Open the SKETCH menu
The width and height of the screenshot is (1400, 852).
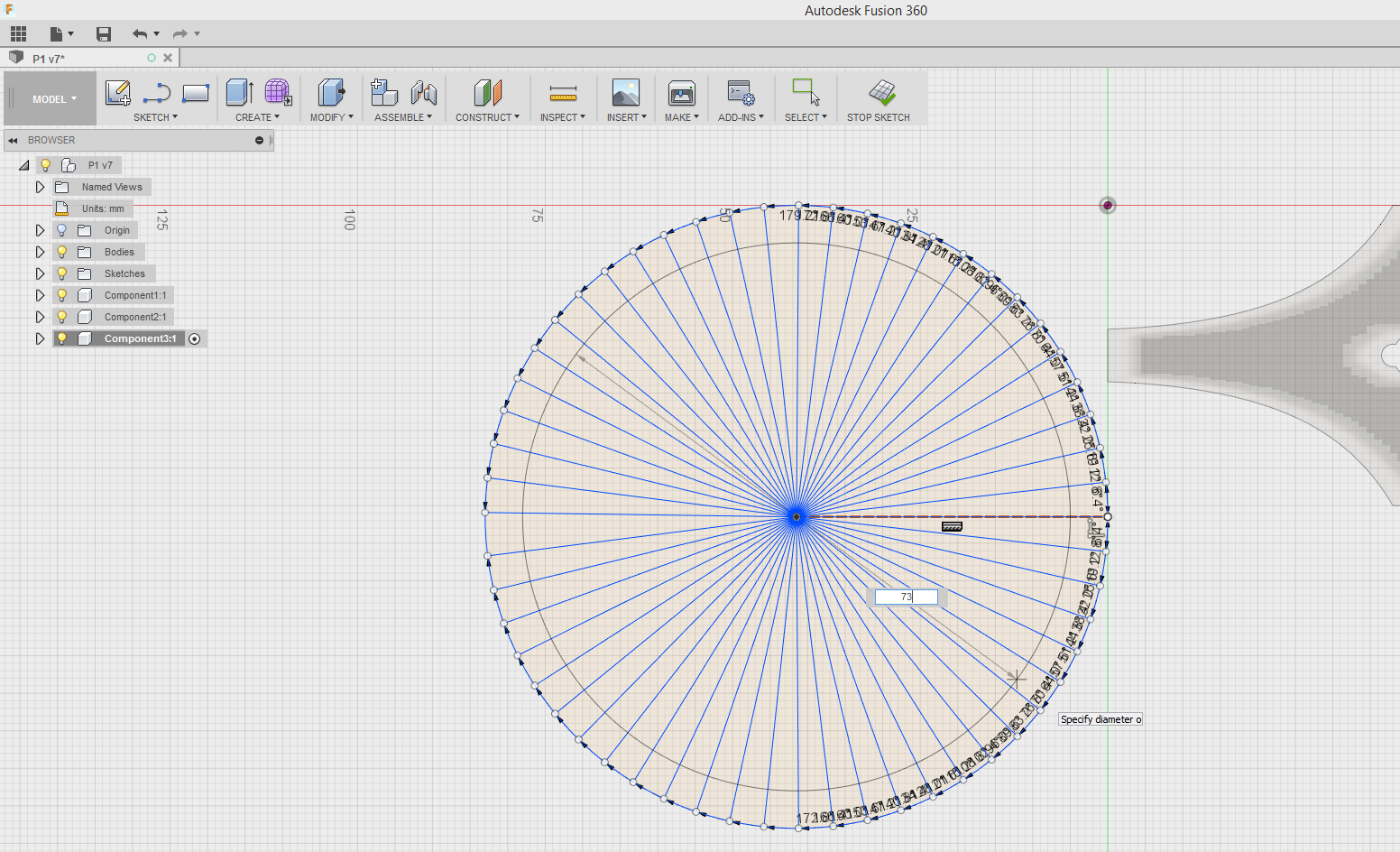155,117
